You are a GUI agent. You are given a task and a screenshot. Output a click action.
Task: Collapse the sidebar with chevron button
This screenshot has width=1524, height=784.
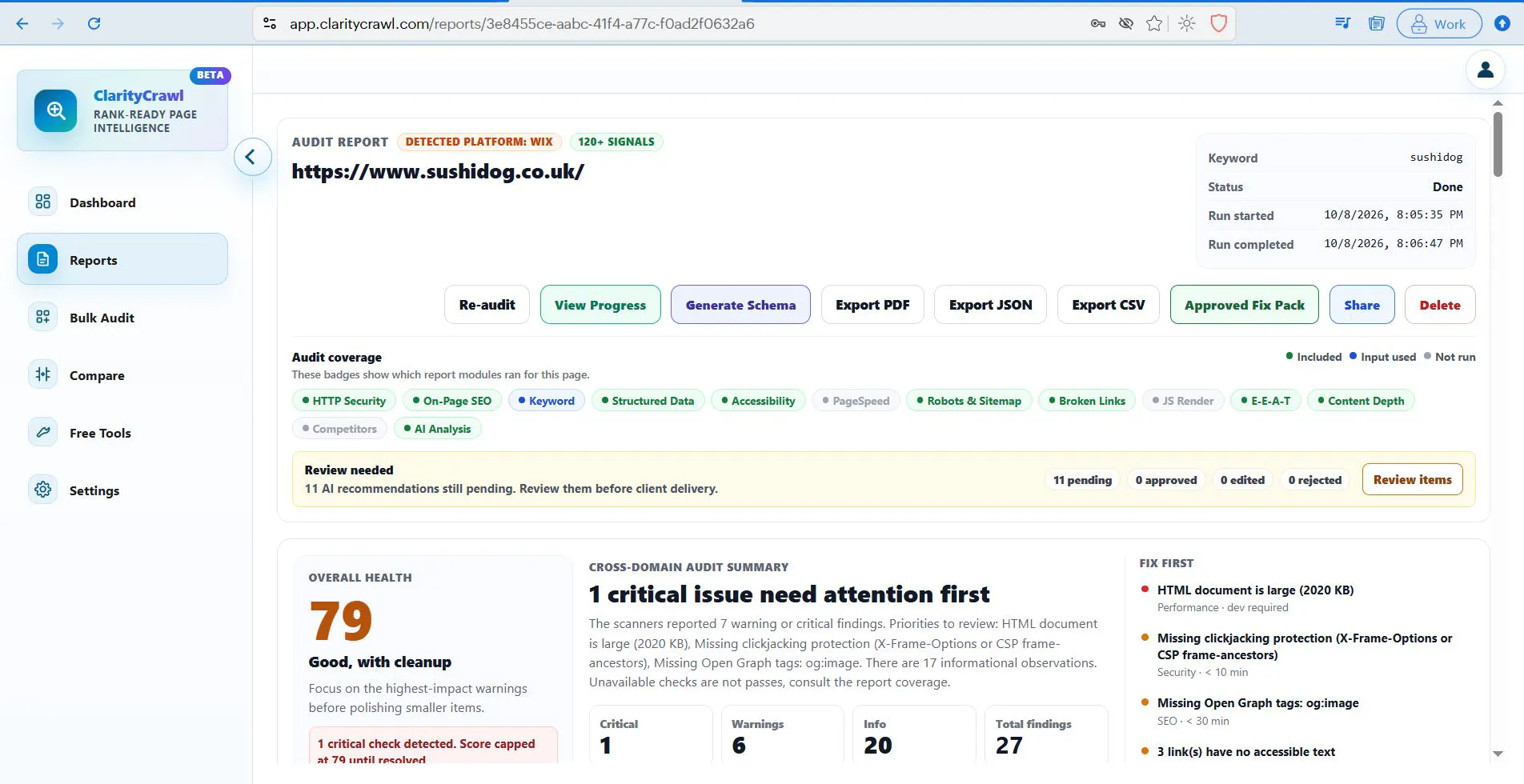tap(252, 157)
